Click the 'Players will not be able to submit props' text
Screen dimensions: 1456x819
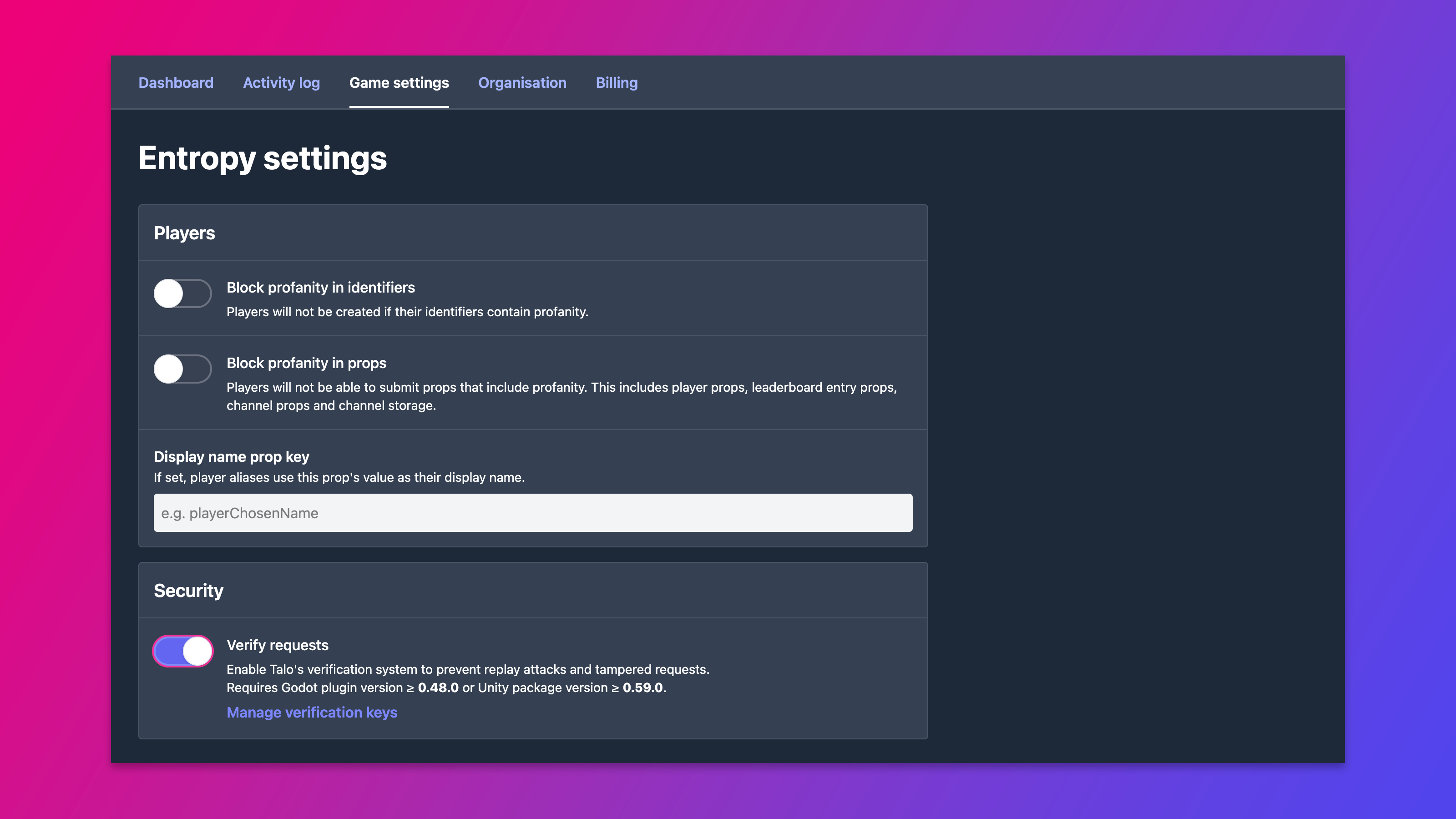coord(562,396)
